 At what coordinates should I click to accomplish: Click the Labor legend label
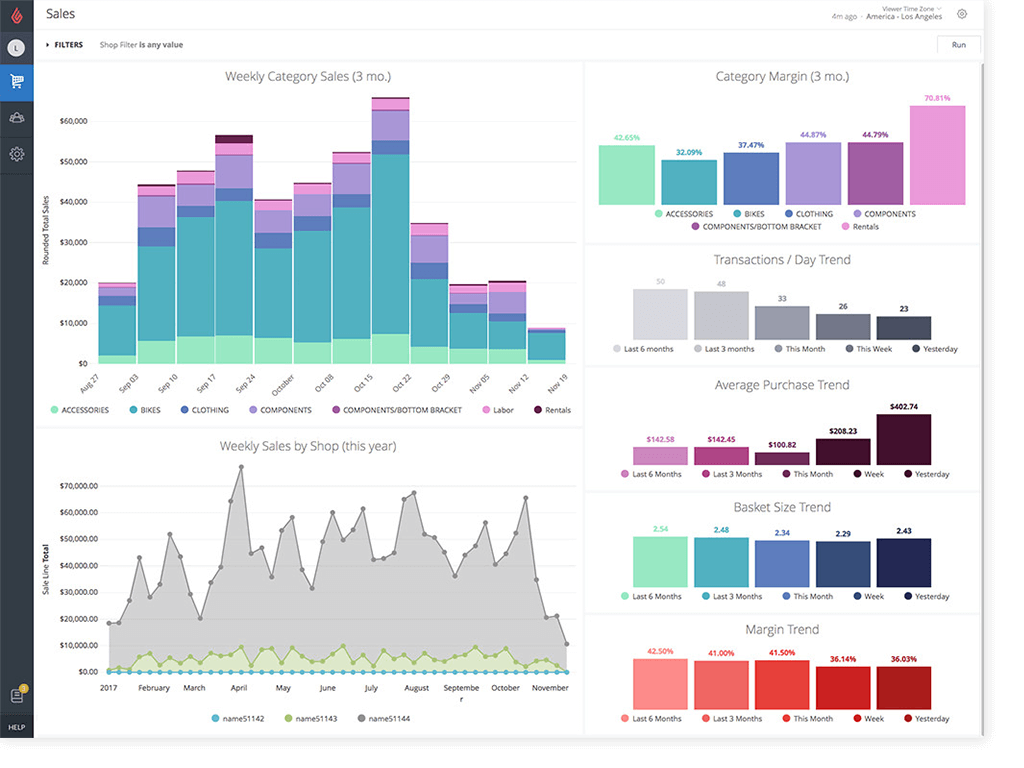click(x=500, y=410)
